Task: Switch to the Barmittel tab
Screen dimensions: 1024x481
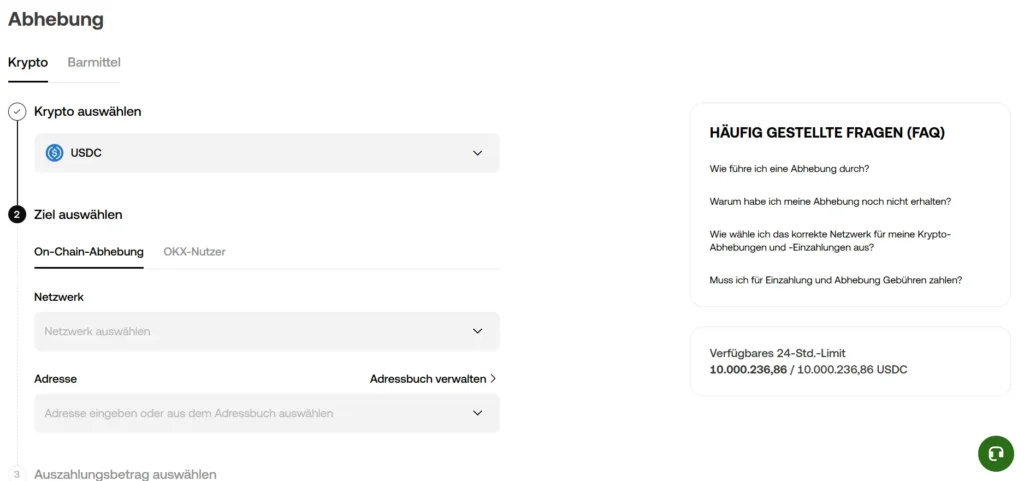Action: [x=94, y=62]
